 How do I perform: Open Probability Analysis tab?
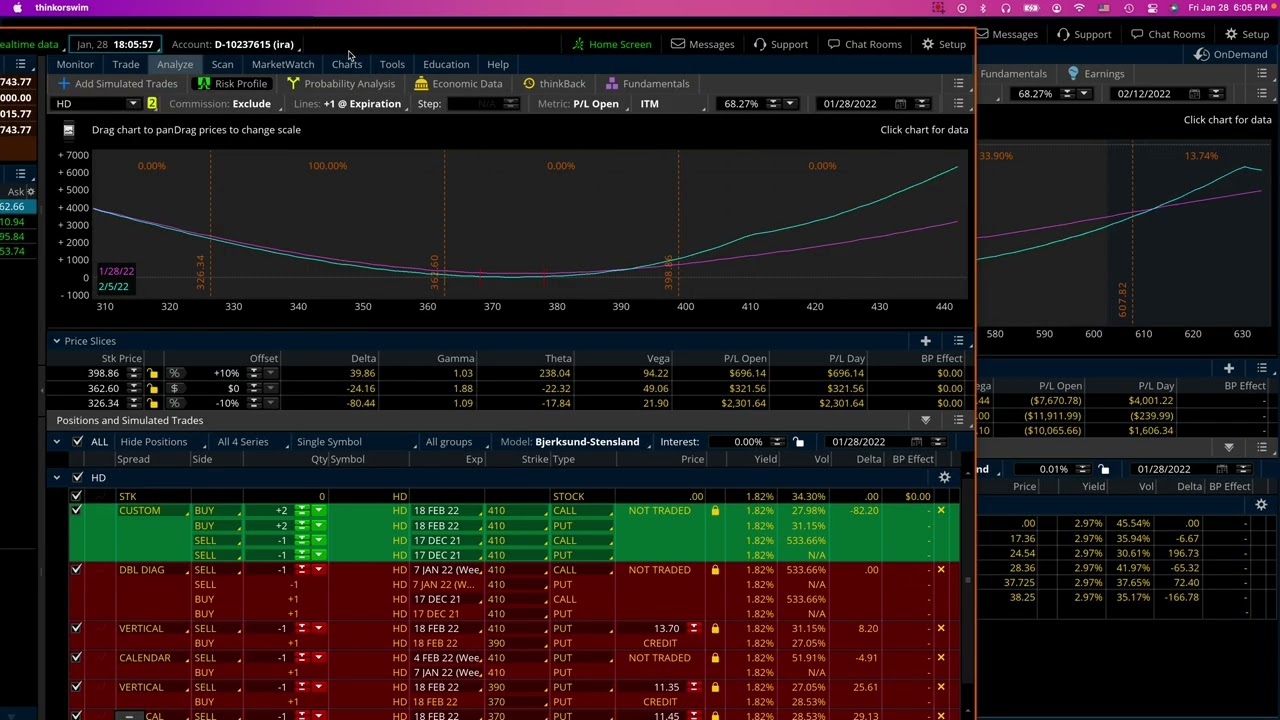click(x=340, y=84)
